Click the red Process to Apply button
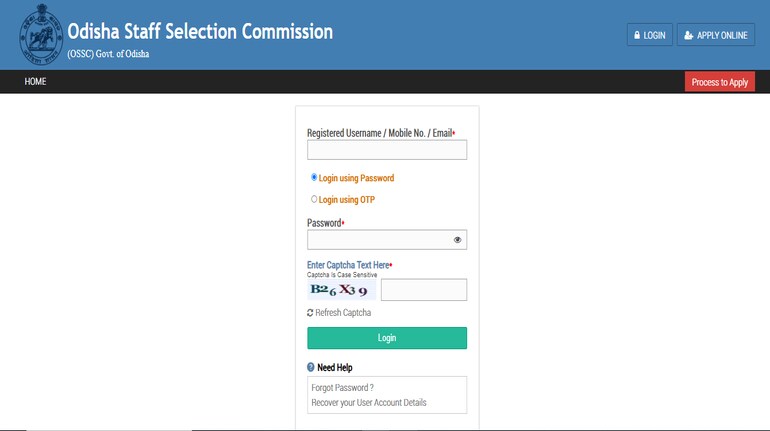770x431 pixels. (719, 82)
